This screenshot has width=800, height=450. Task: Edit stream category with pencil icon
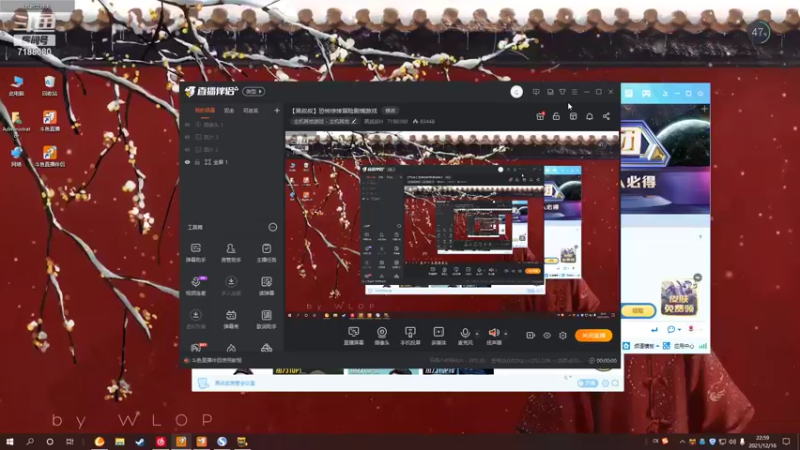[354, 121]
